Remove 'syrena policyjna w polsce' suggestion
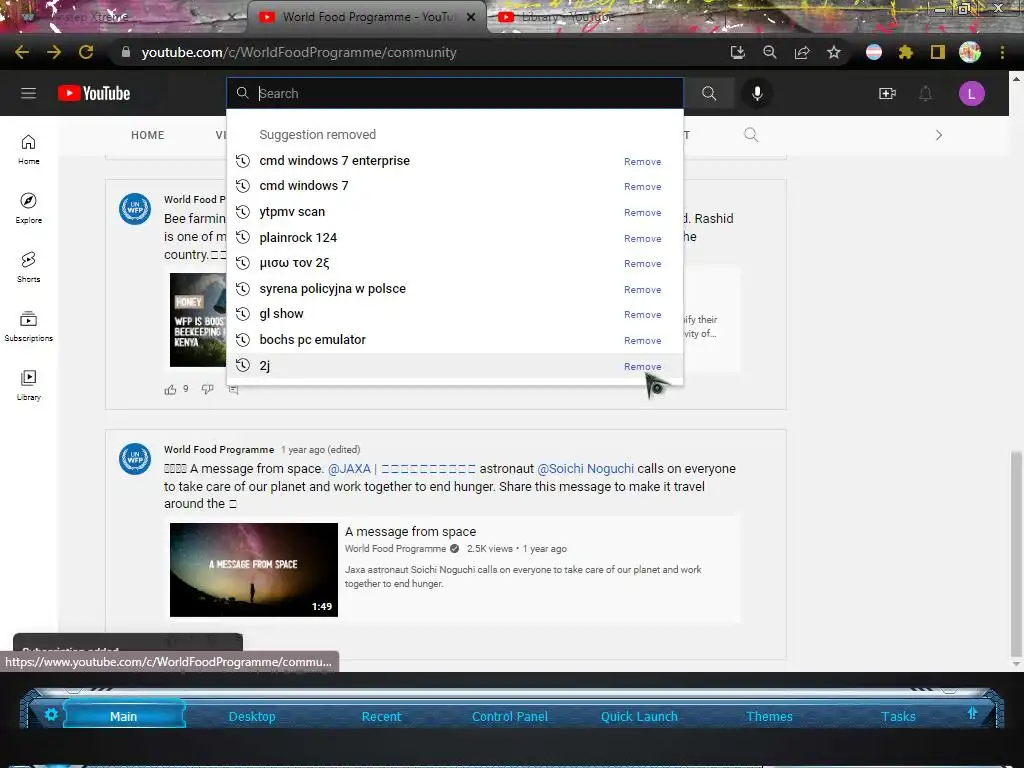1024x768 pixels. click(x=643, y=289)
